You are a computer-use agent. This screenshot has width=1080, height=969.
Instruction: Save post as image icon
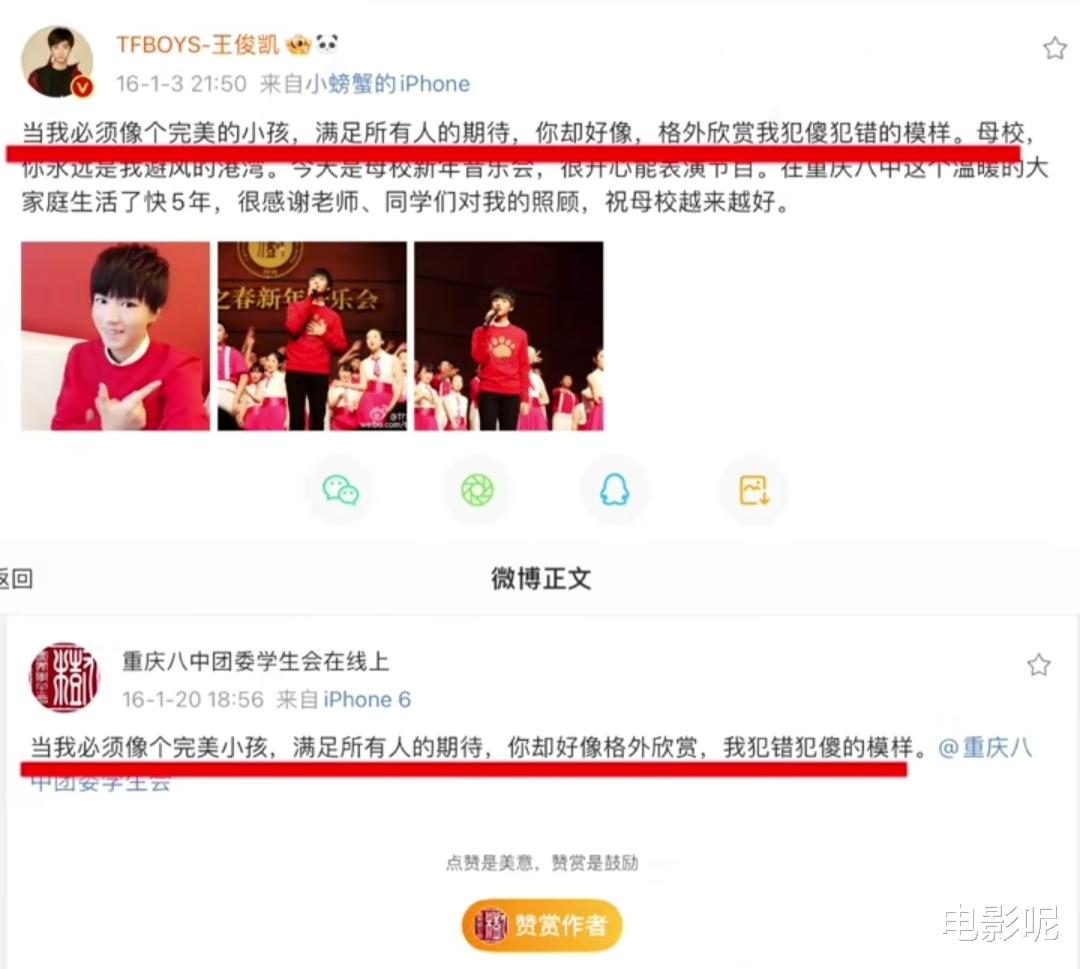click(754, 490)
